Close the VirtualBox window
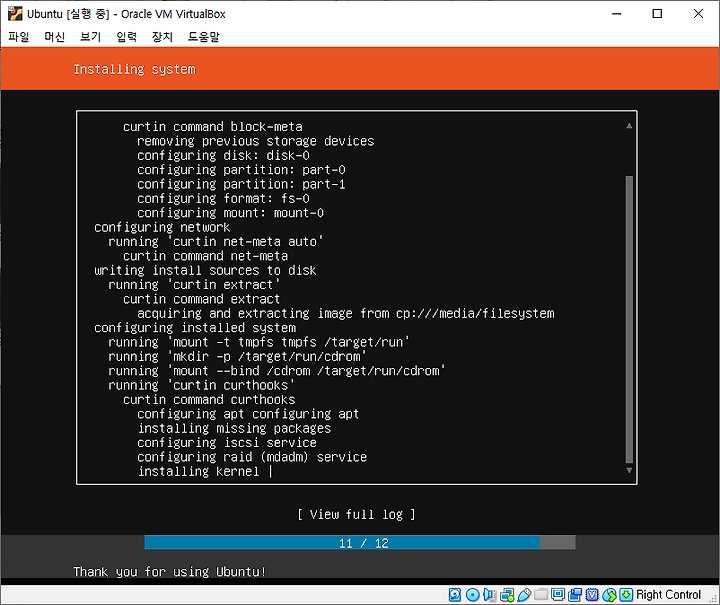The image size is (720, 605). (698, 14)
